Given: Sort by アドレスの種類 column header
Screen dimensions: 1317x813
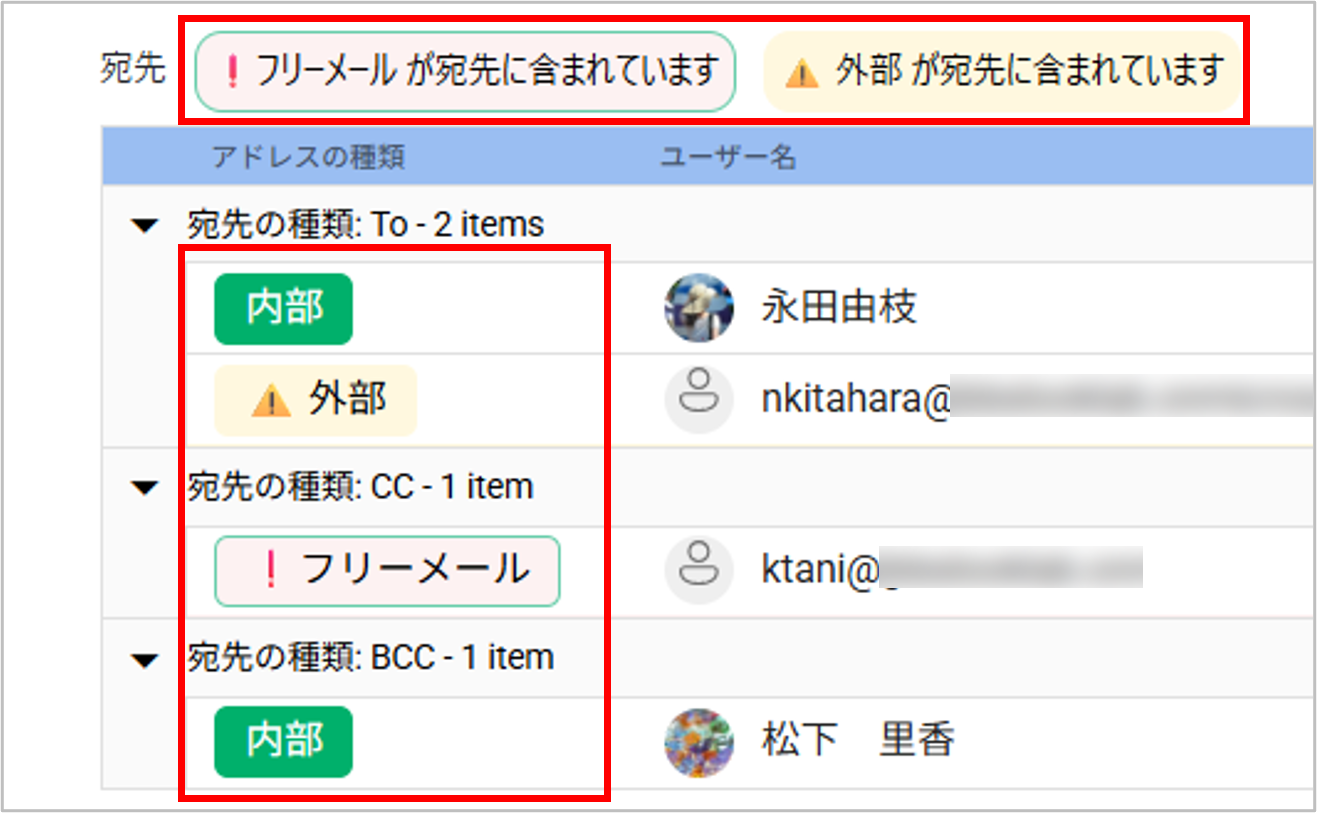Looking at the screenshot, I should [308, 157].
